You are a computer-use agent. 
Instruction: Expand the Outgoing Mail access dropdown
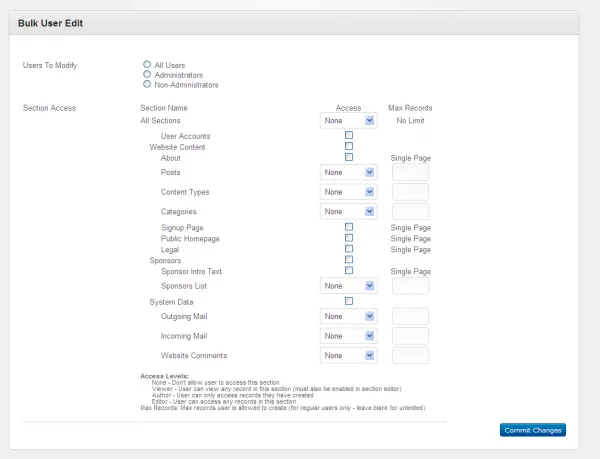[x=348, y=316]
